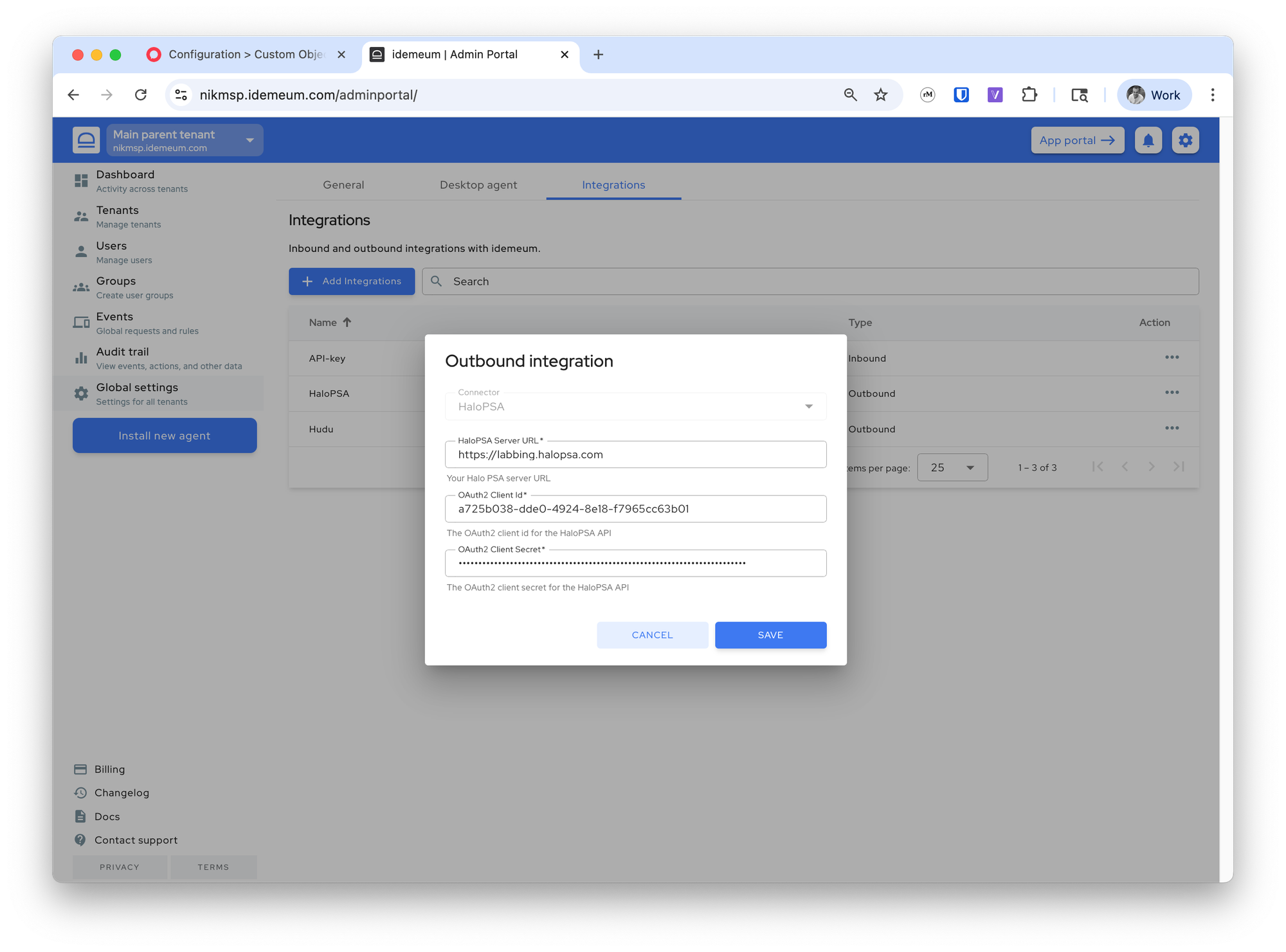Open three-dot action menu for HaloPSA row

pos(1172,393)
